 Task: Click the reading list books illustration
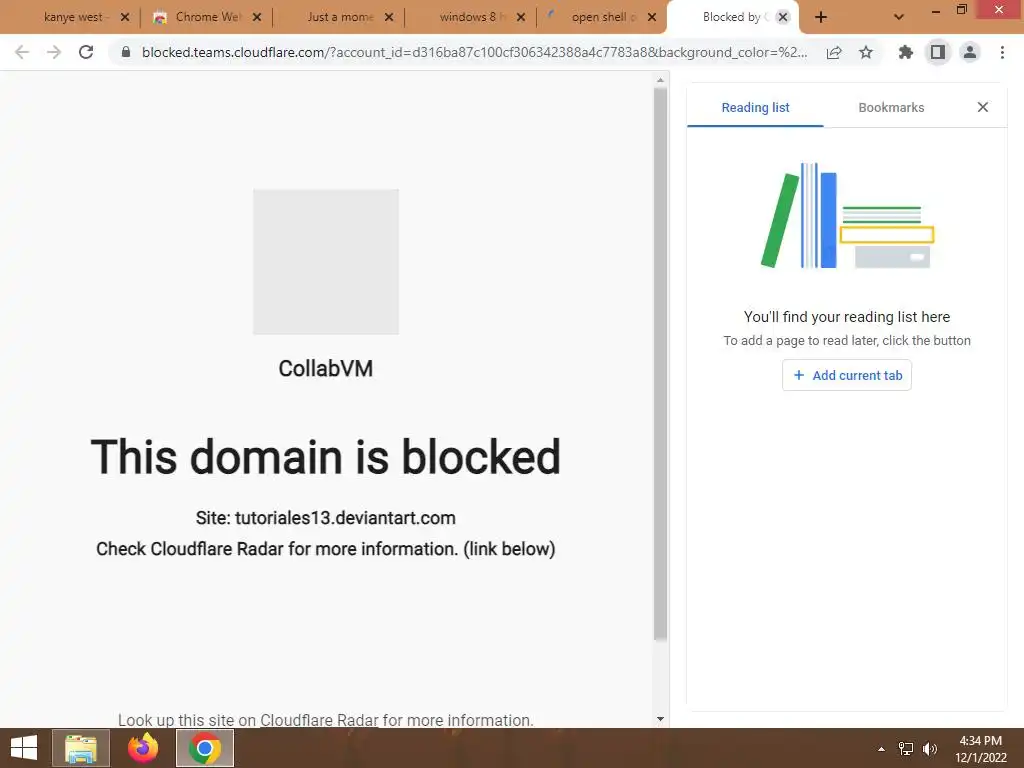click(847, 216)
